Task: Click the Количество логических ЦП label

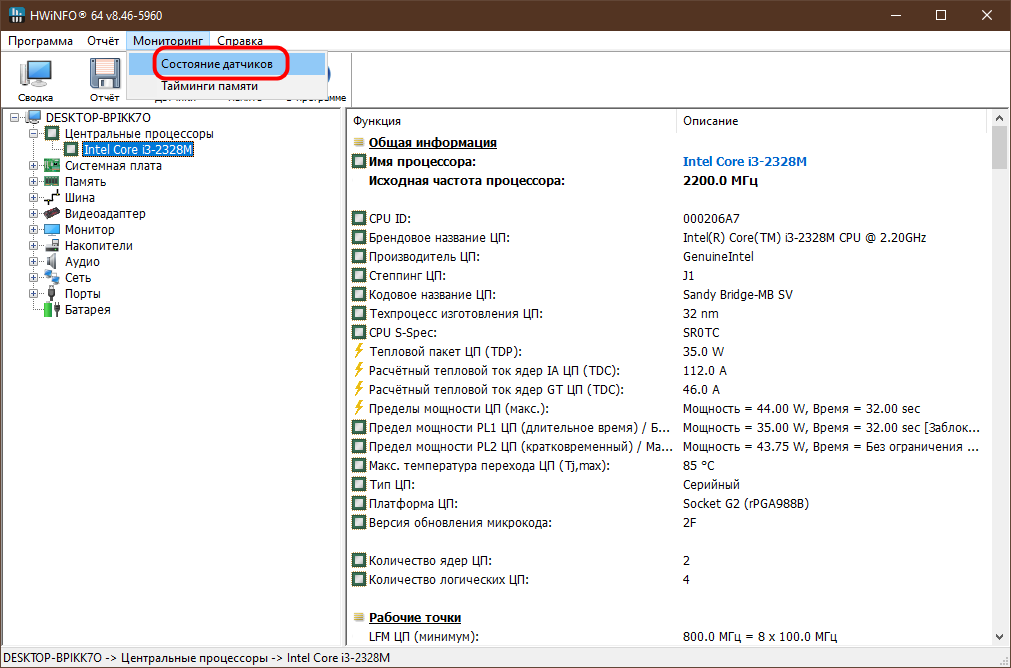Action: (449, 580)
